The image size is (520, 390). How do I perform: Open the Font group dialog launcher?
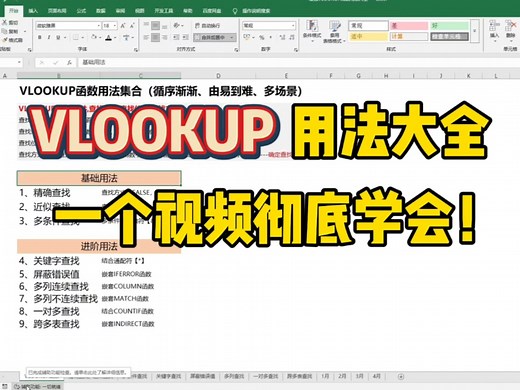(x=136, y=50)
